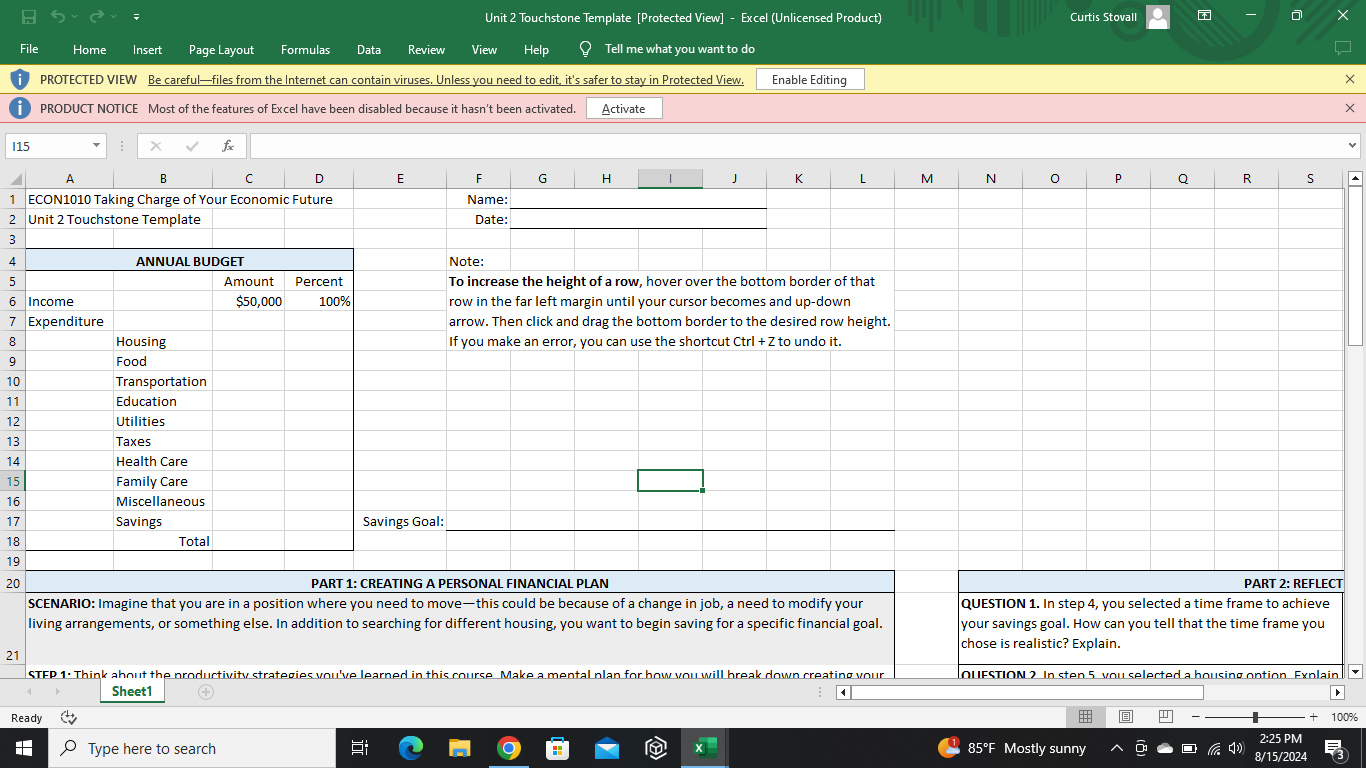Click the Undo icon
Image resolution: width=1366 pixels, height=768 pixels.
click(58, 17)
